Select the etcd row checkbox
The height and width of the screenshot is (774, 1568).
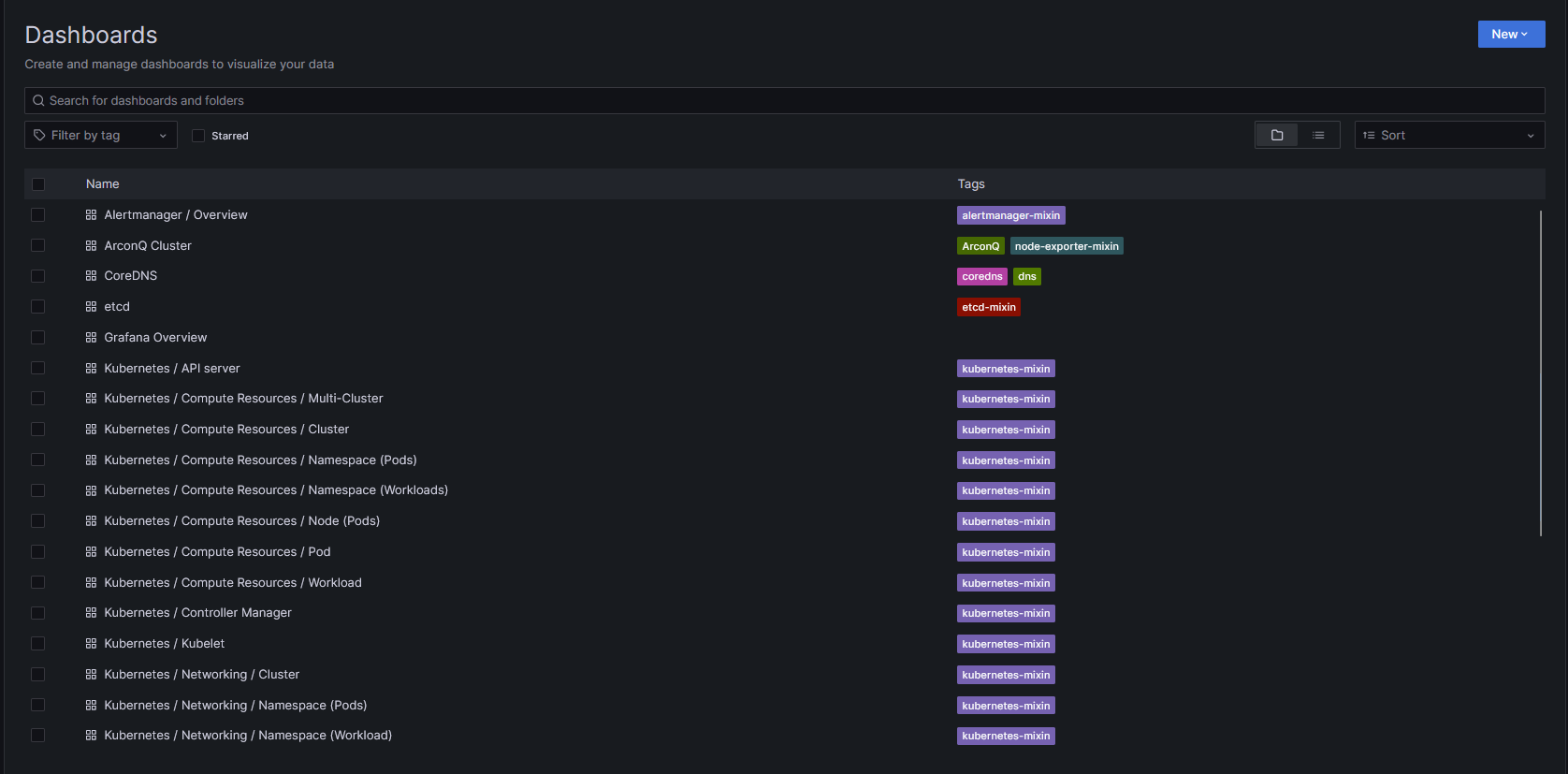pos(38,307)
